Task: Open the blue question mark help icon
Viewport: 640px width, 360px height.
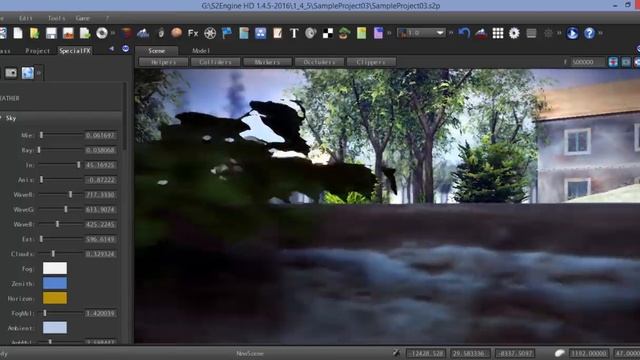Action: point(589,33)
